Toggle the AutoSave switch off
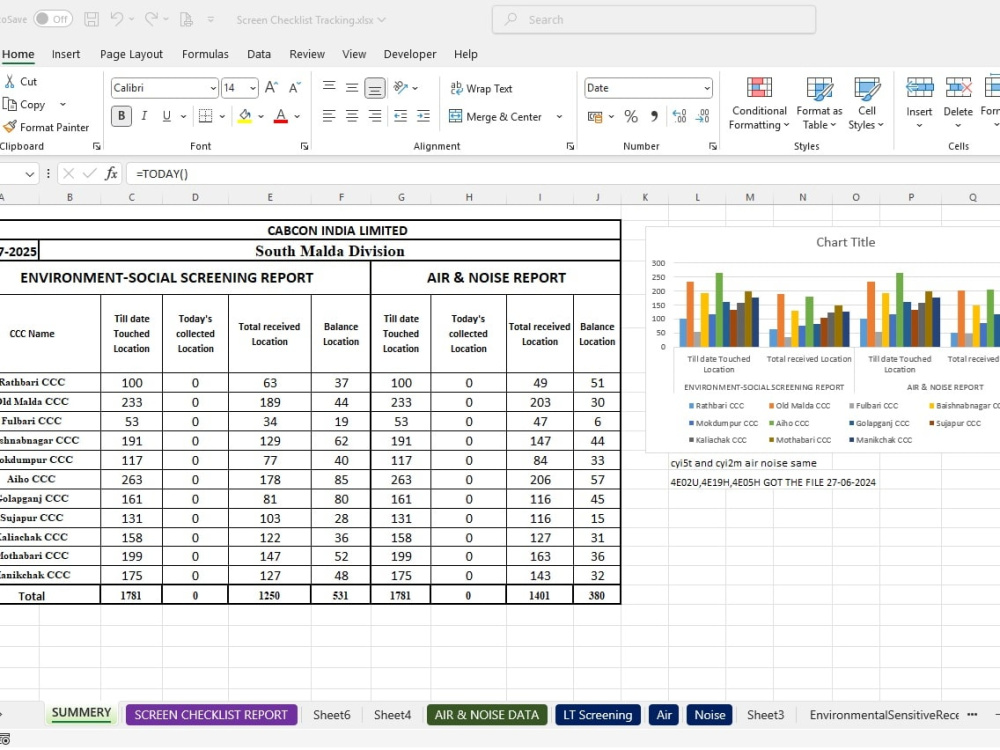The image size is (1000, 750). click(x=53, y=19)
